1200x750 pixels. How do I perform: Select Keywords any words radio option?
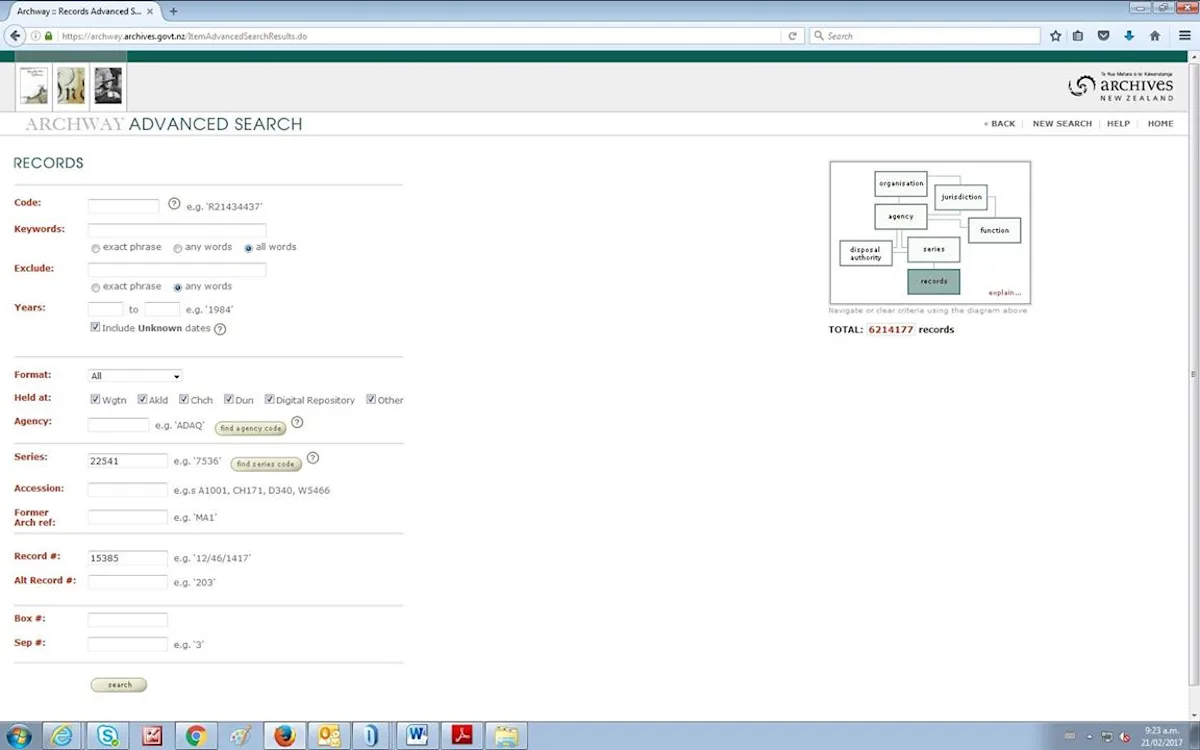point(178,248)
